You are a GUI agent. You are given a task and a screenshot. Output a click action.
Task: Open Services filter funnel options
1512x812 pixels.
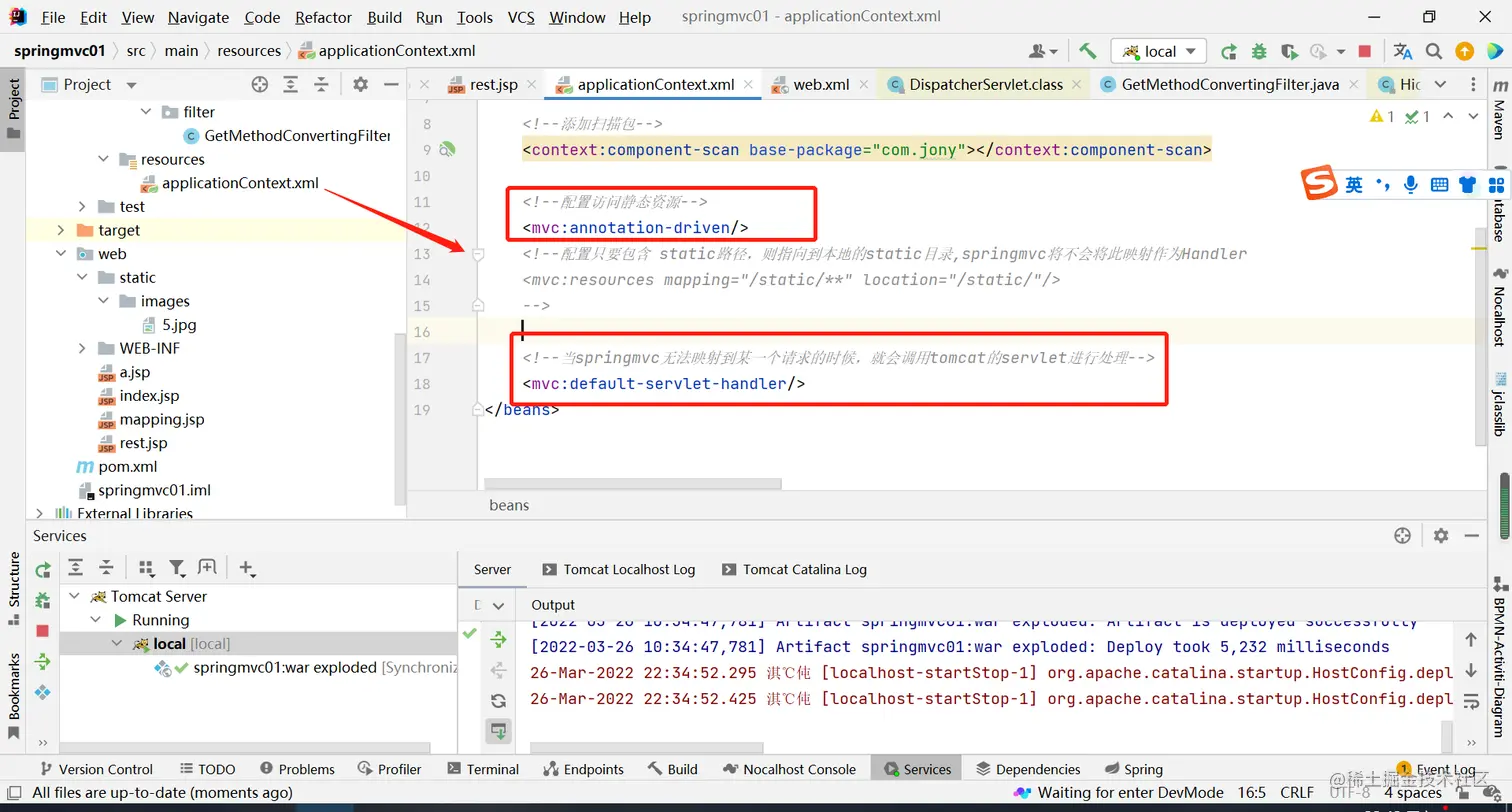[x=177, y=568]
